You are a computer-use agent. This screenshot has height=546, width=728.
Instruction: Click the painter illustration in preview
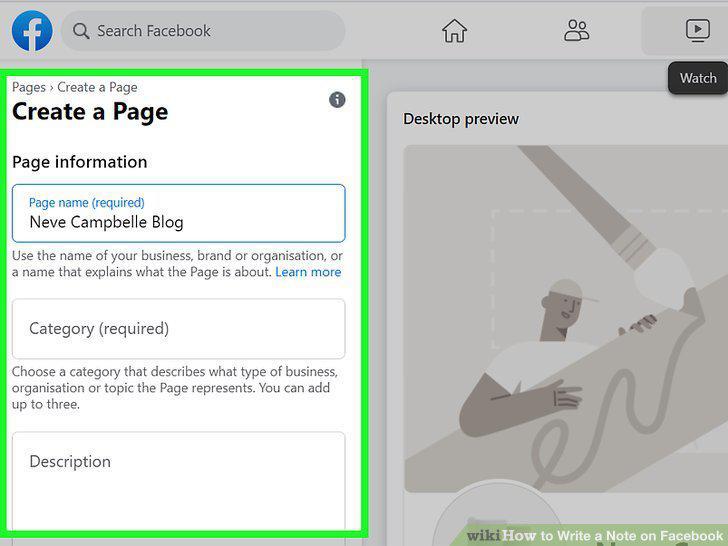[x=566, y=318]
